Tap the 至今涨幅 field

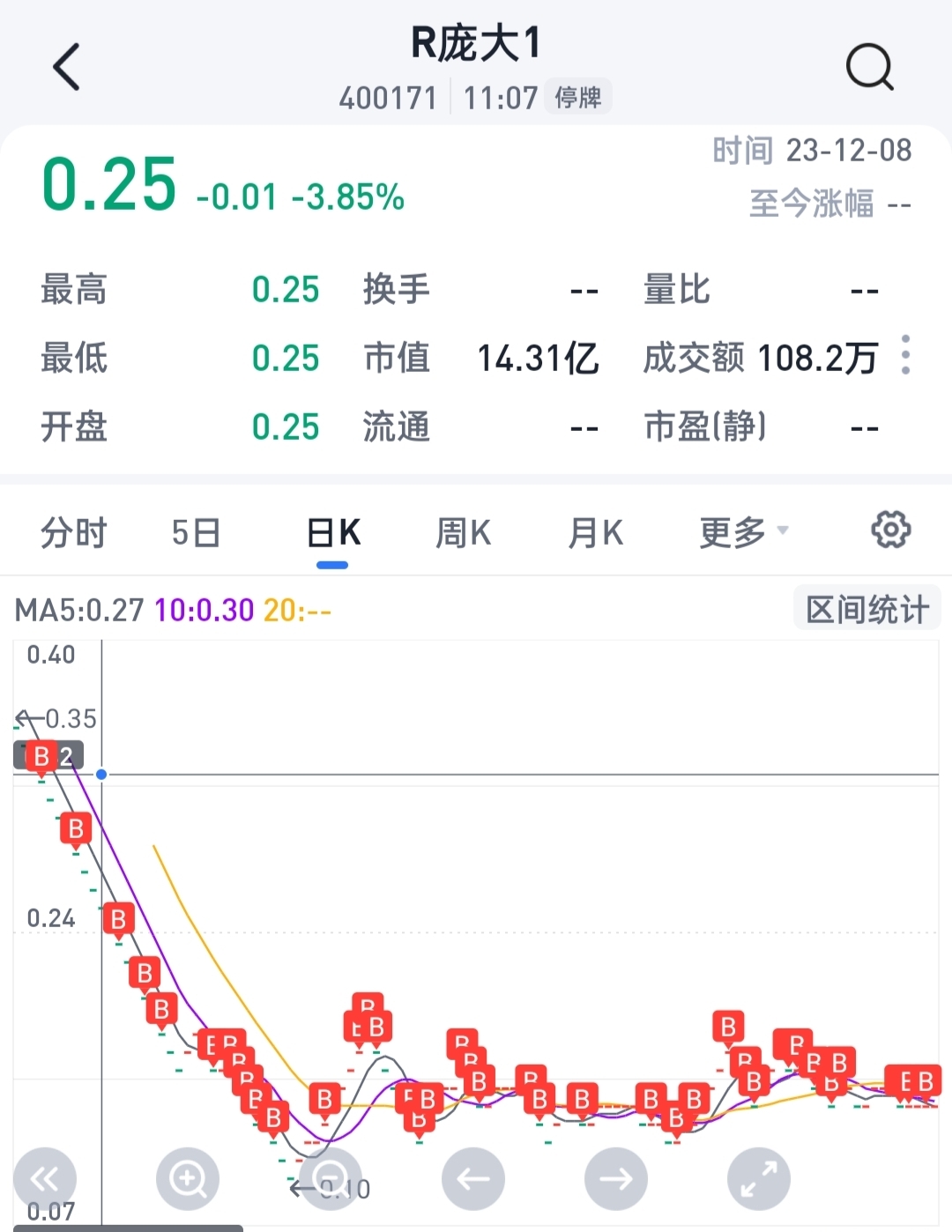[830, 204]
